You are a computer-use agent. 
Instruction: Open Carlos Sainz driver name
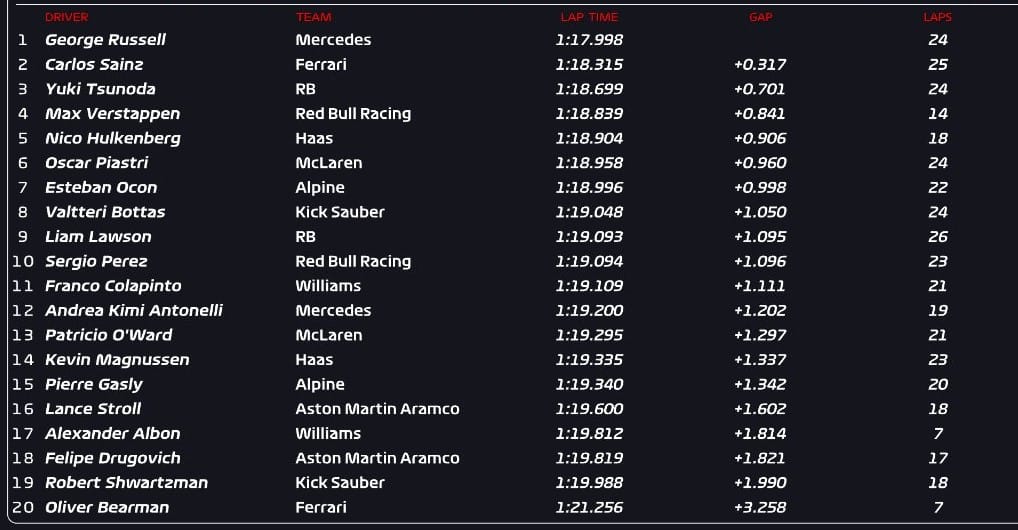[x=94, y=64]
